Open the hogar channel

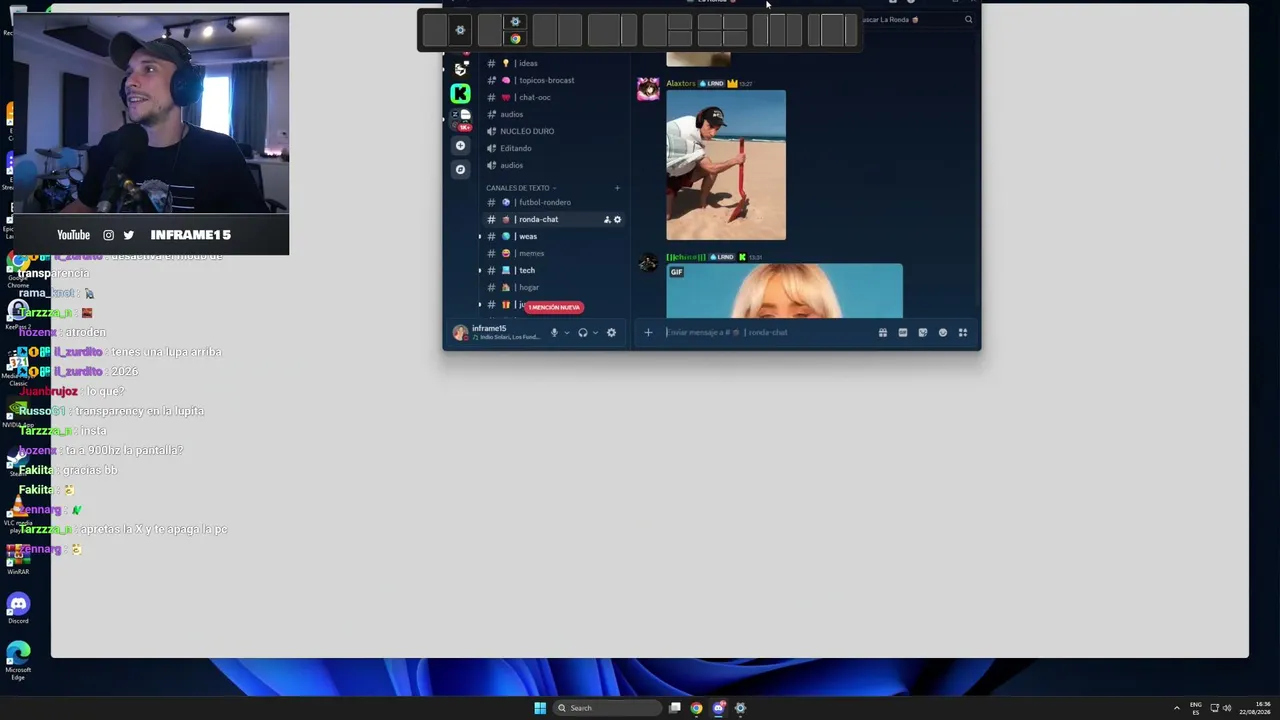click(x=552, y=287)
